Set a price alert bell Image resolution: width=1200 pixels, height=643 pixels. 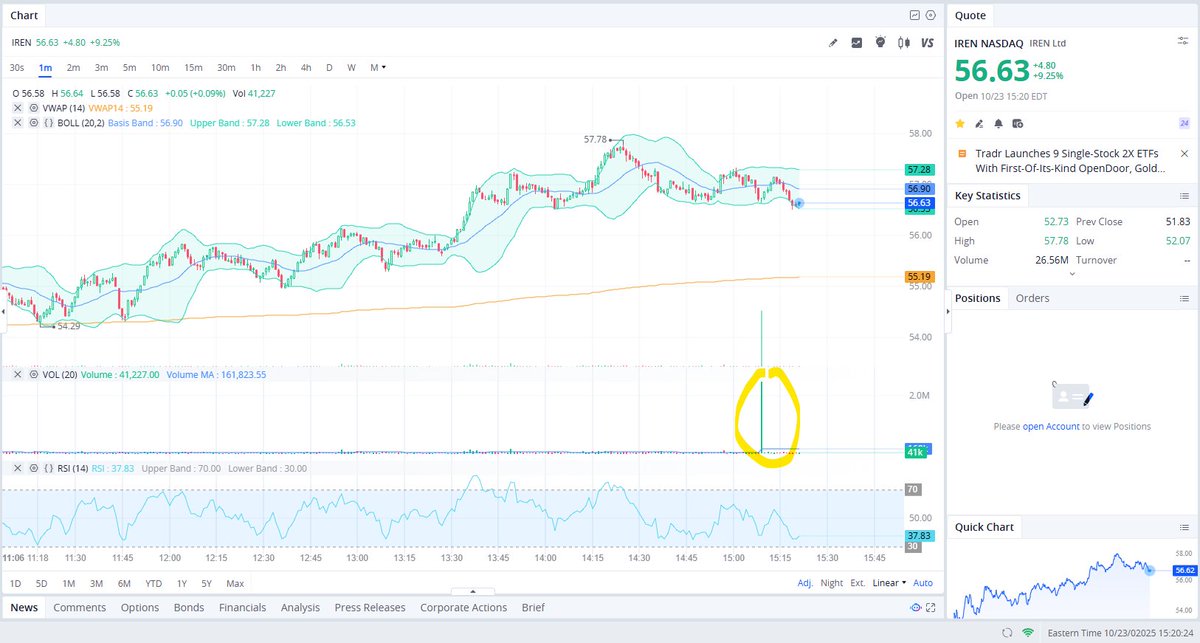pos(998,123)
